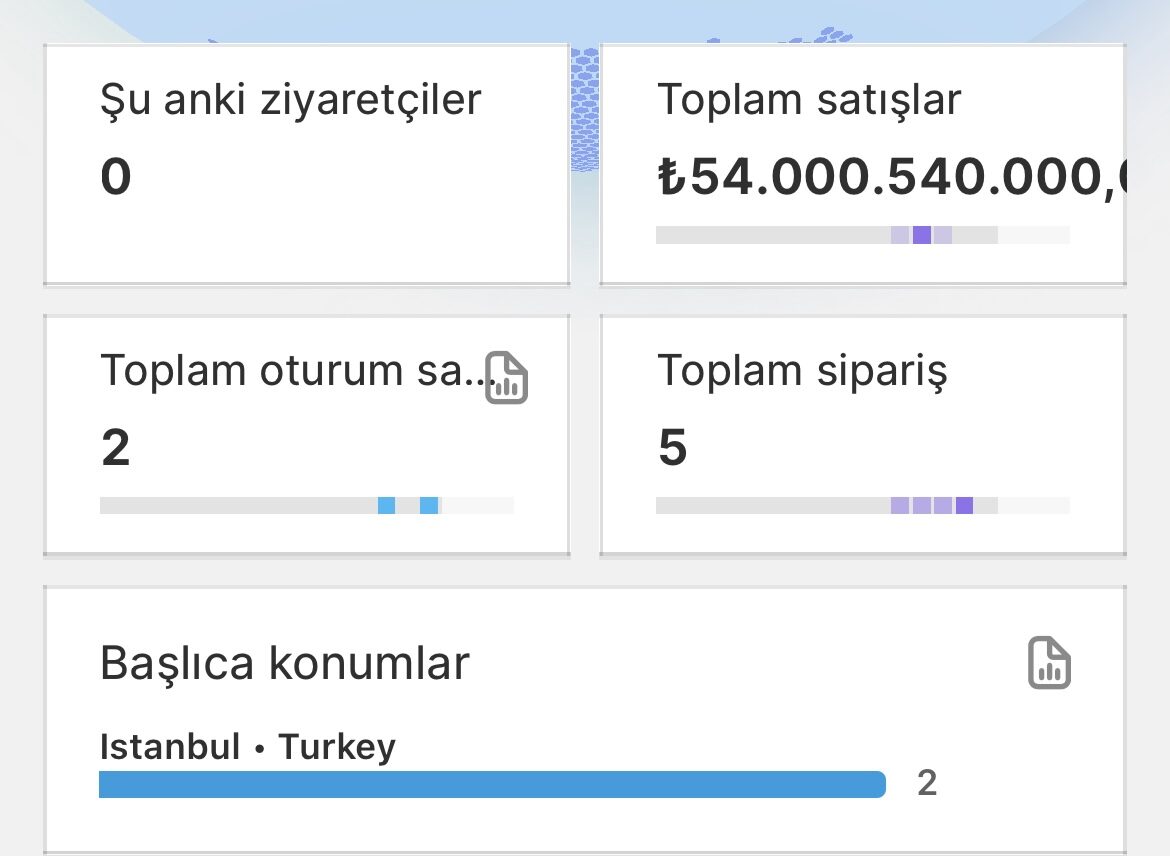Open the Toplam satışlar card

pos(863,164)
